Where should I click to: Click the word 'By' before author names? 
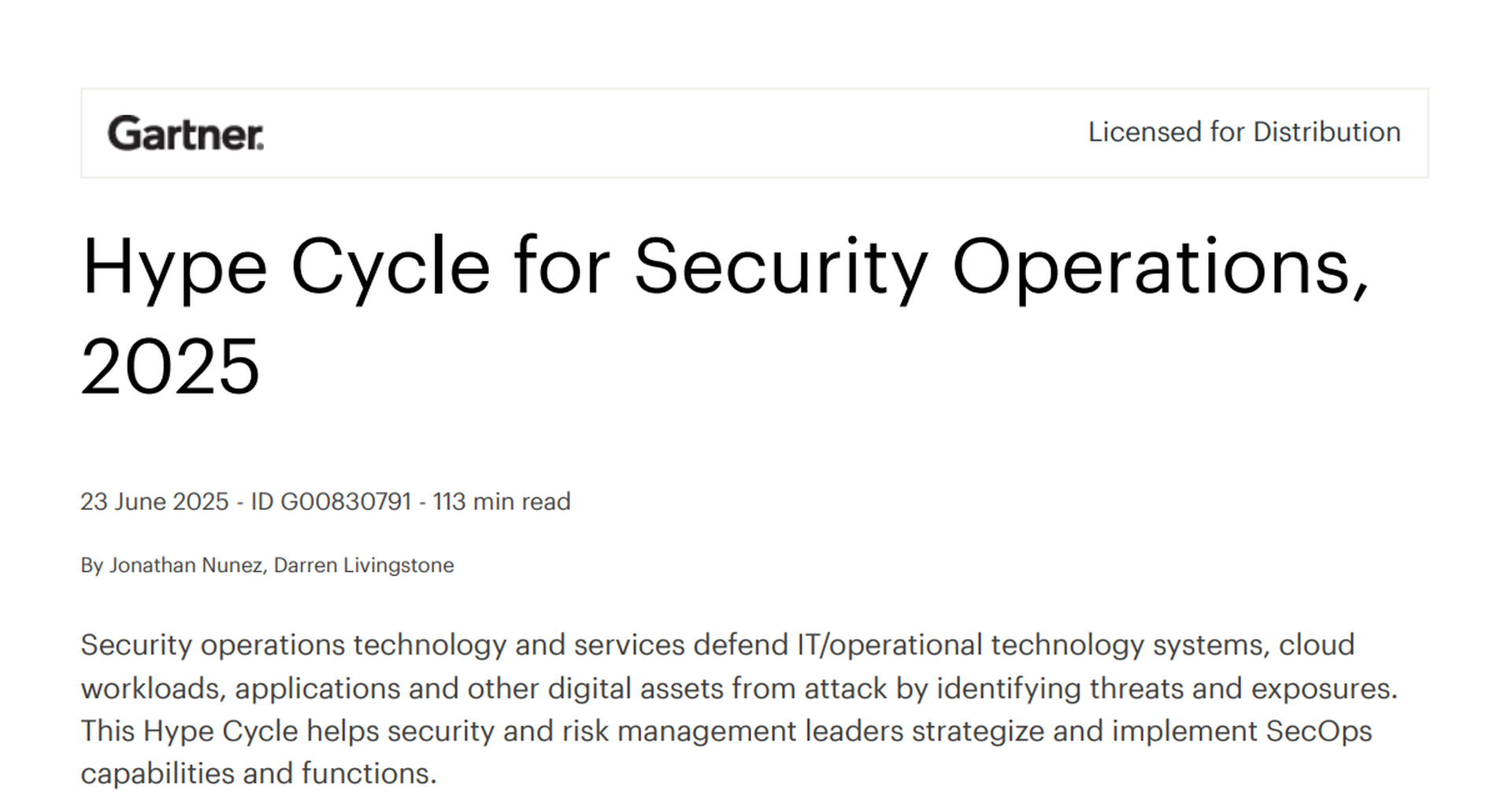tap(91, 565)
